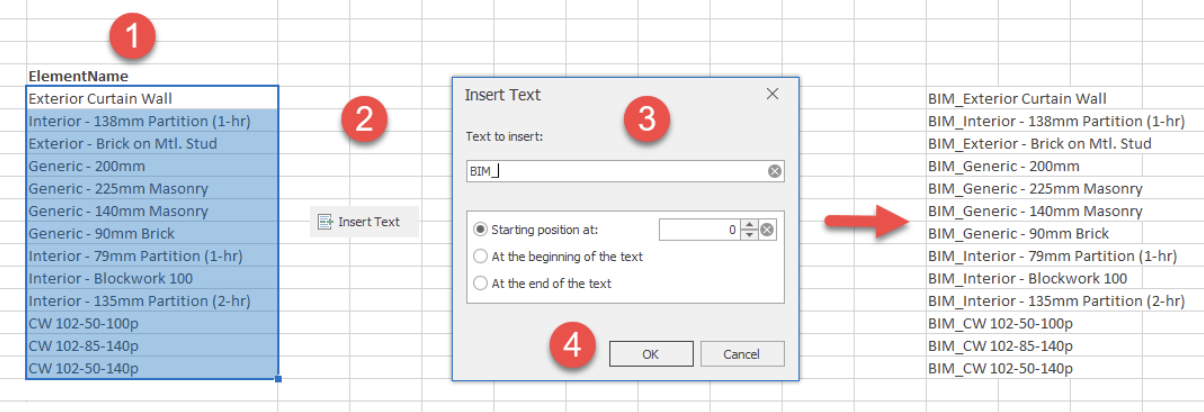This screenshot has width=1204, height=412.
Task: Click result 'BIM_Interior - 138mm Partition (1-hr)'
Action: (x=1056, y=121)
